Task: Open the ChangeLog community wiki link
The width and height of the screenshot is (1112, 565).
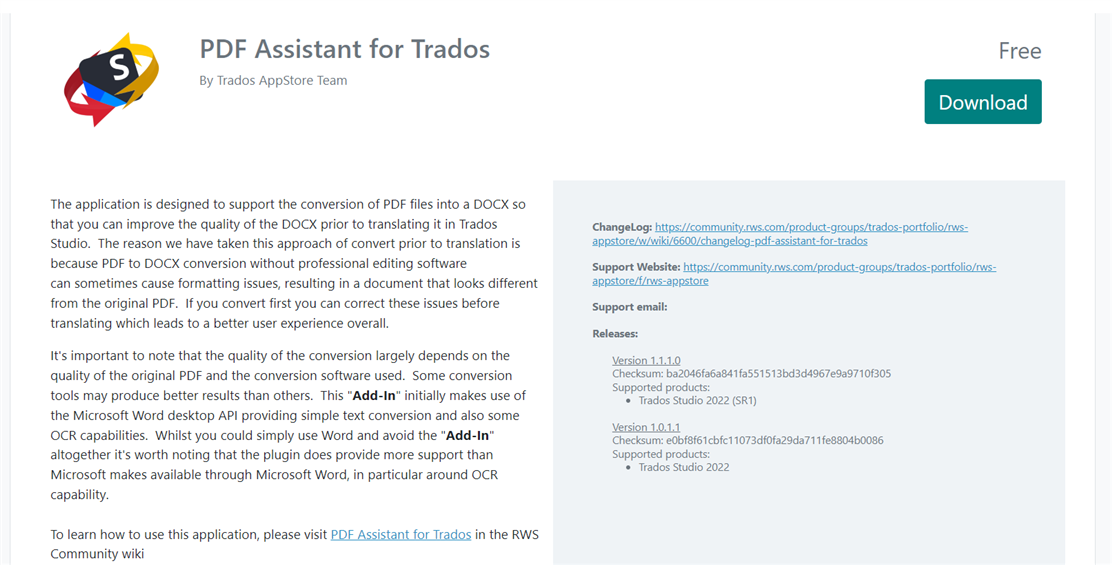Action: (779, 234)
